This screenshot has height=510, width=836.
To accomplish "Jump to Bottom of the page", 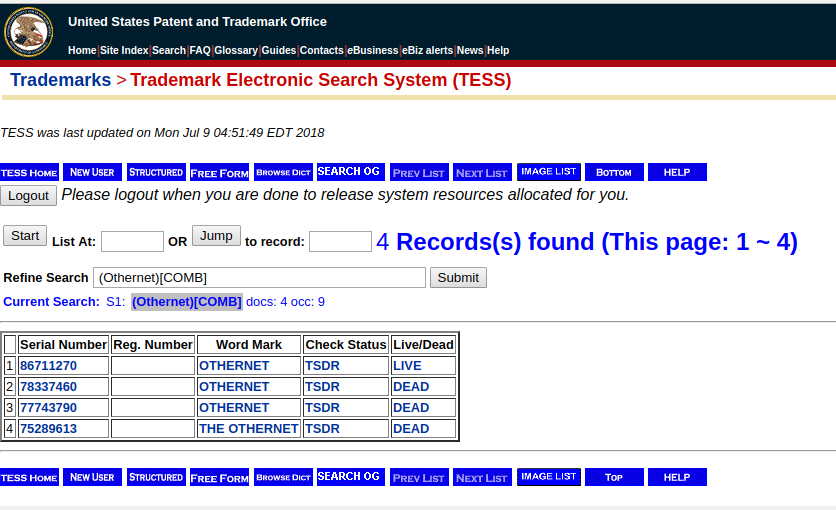I will tap(614, 172).
